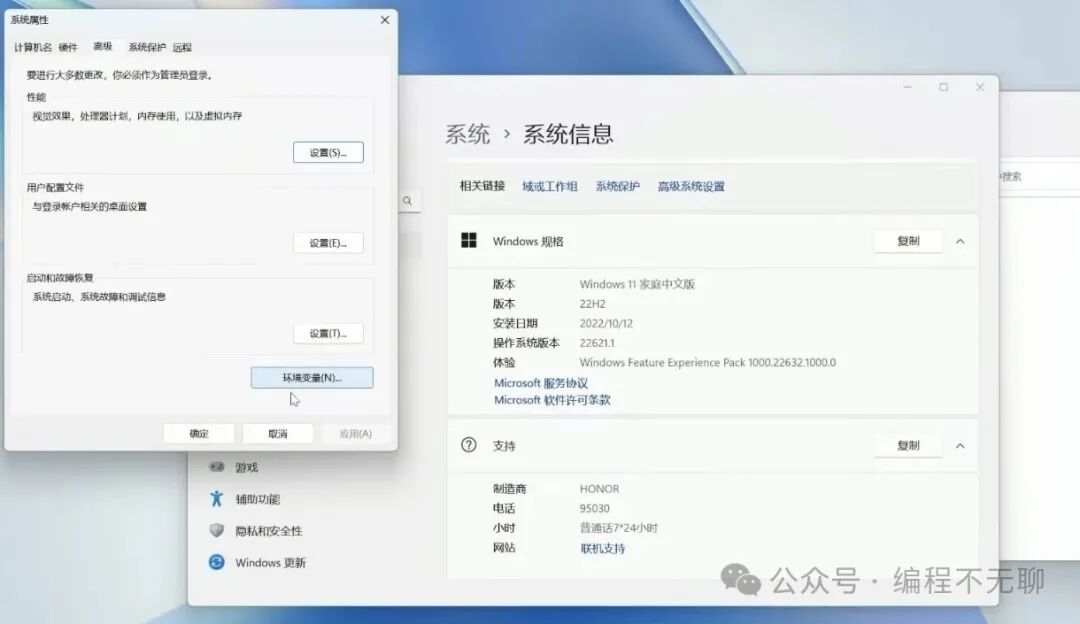Click the question mark icon beside 支持
Image resolution: width=1080 pixels, height=624 pixels.
point(468,445)
